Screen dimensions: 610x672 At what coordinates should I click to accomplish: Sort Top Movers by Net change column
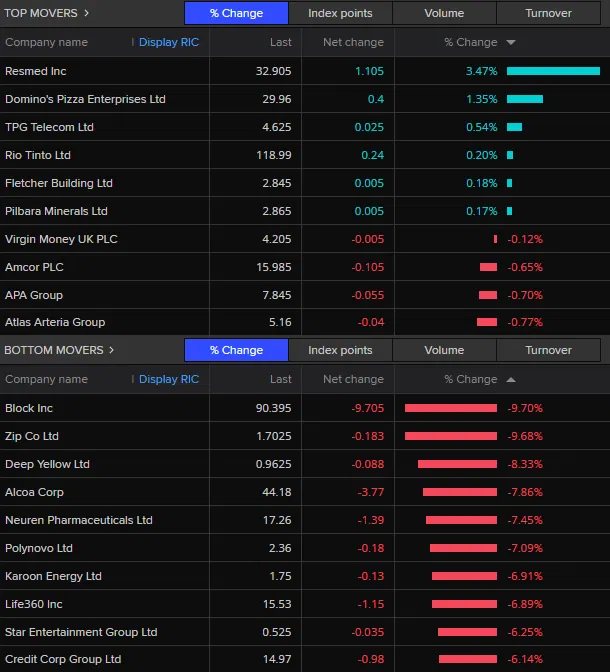(x=353, y=42)
